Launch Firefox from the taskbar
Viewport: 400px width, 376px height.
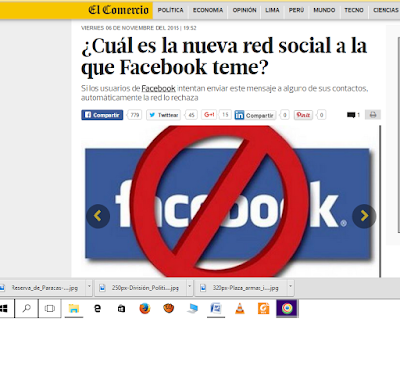click(145, 309)
